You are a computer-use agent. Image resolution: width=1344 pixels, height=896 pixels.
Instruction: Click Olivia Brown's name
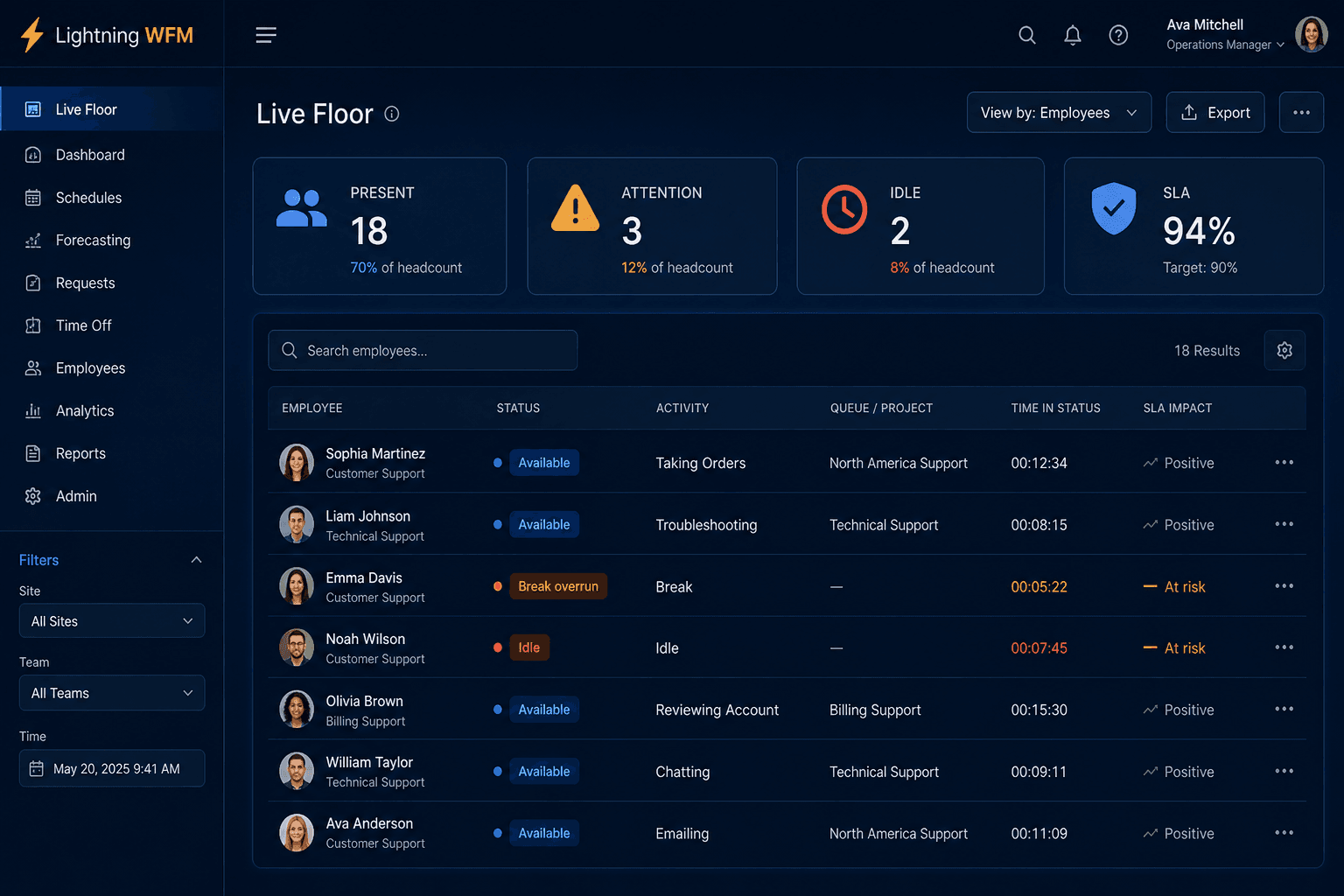(x=365, y=701)
